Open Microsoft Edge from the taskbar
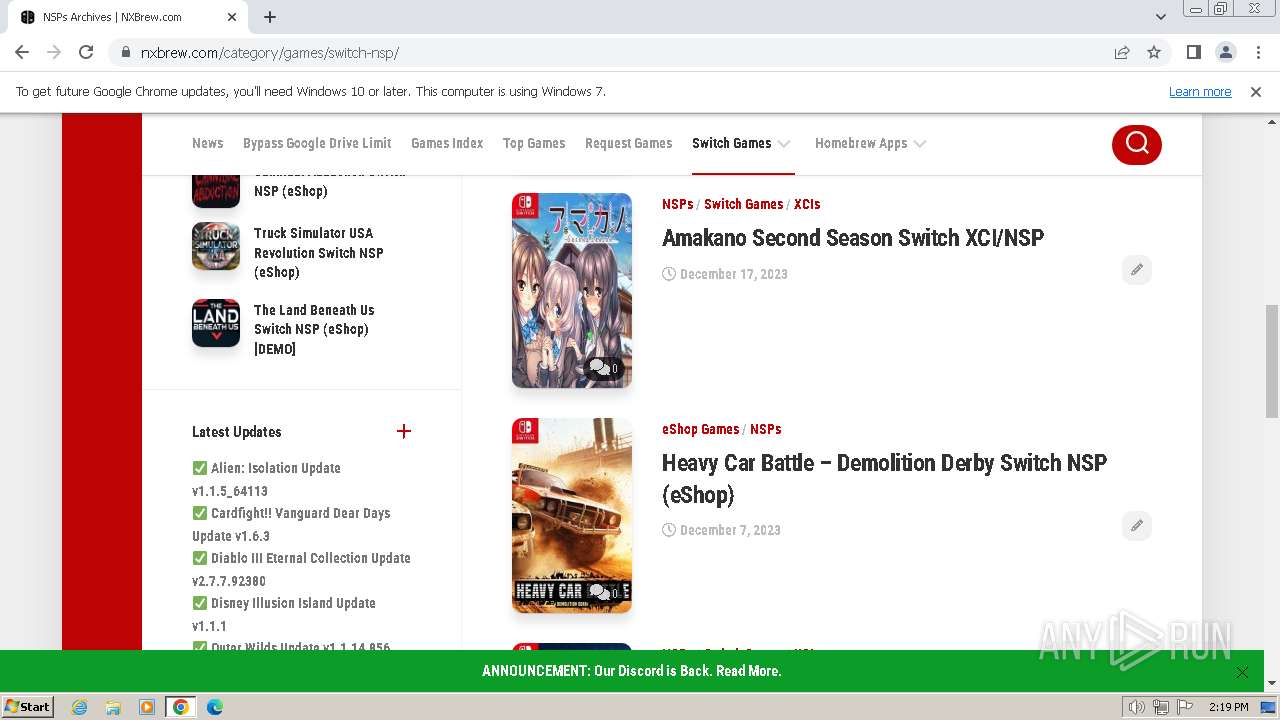The width and height of the screenshot is (1280, 720). point(215,707)
